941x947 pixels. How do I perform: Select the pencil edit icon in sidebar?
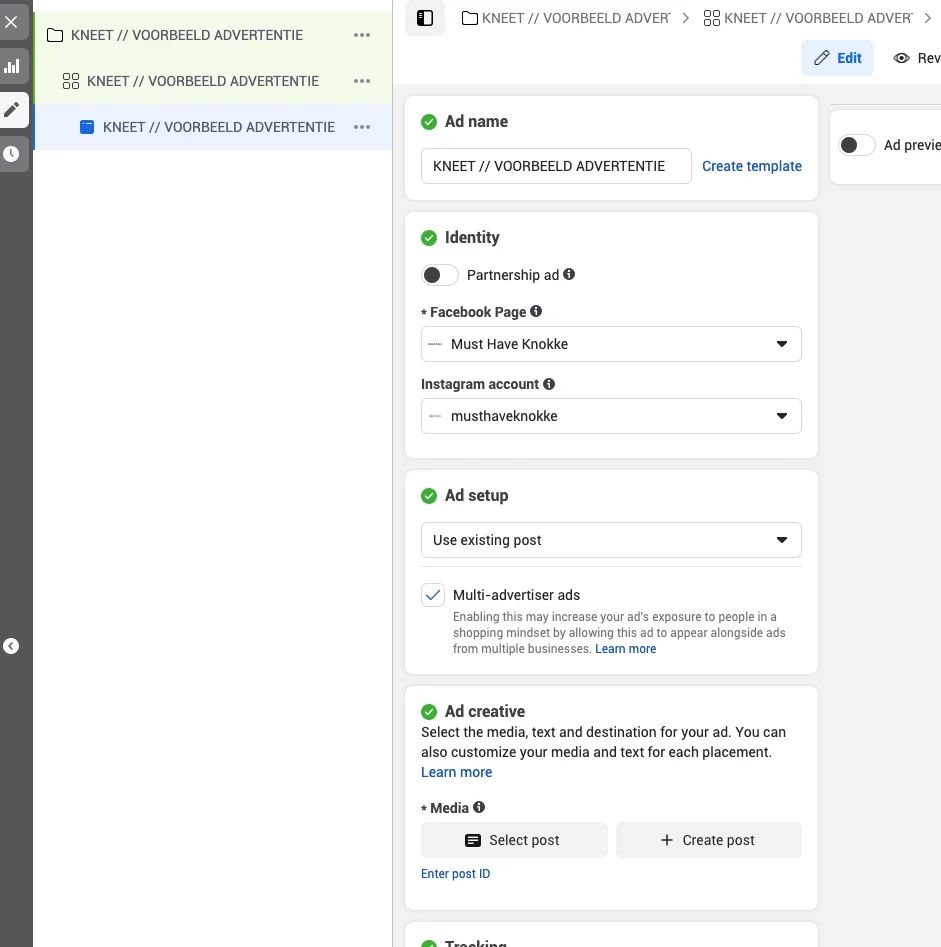tap(11, 110)
